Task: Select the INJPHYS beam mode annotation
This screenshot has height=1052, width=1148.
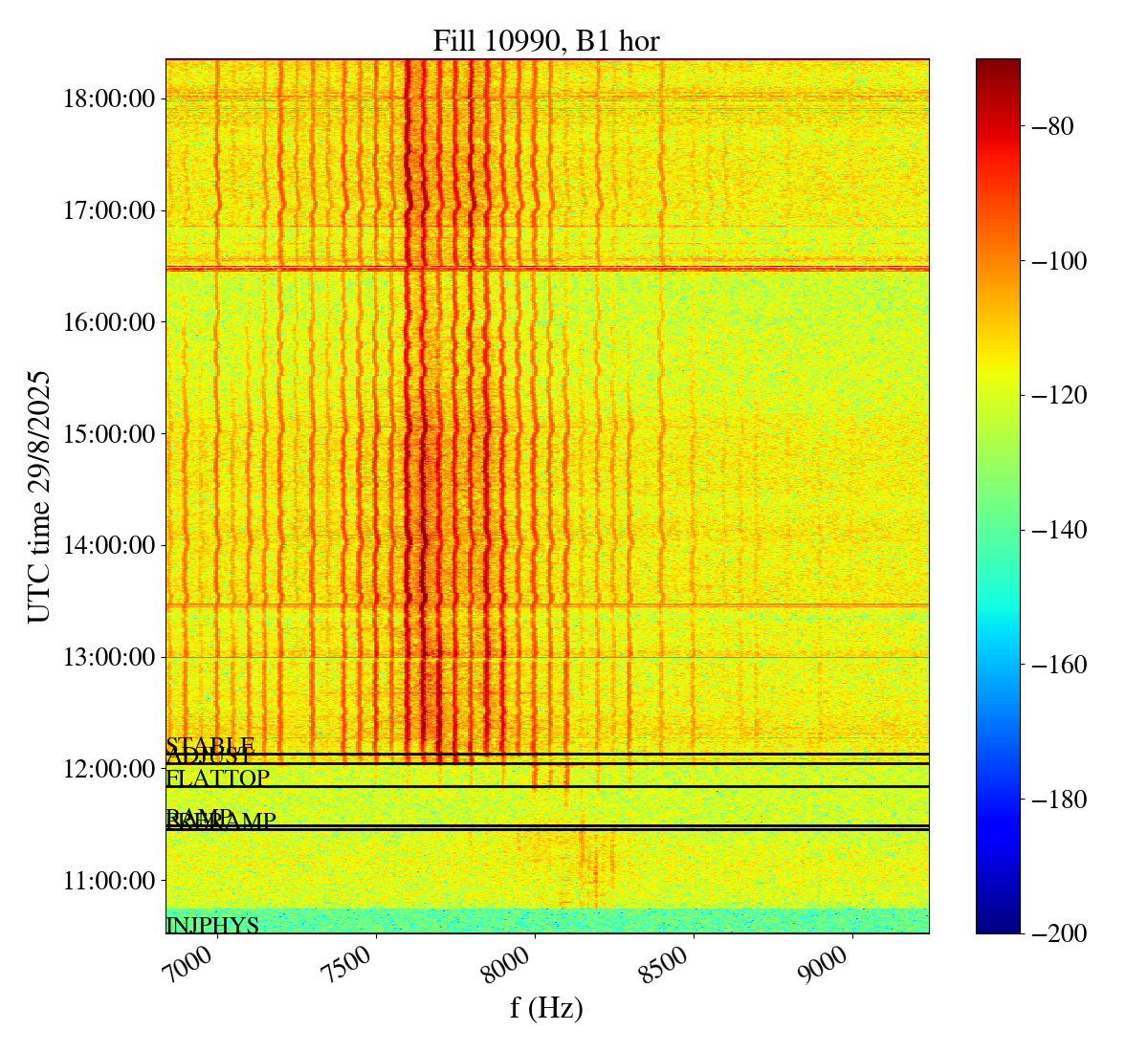Action: point(212,925)
